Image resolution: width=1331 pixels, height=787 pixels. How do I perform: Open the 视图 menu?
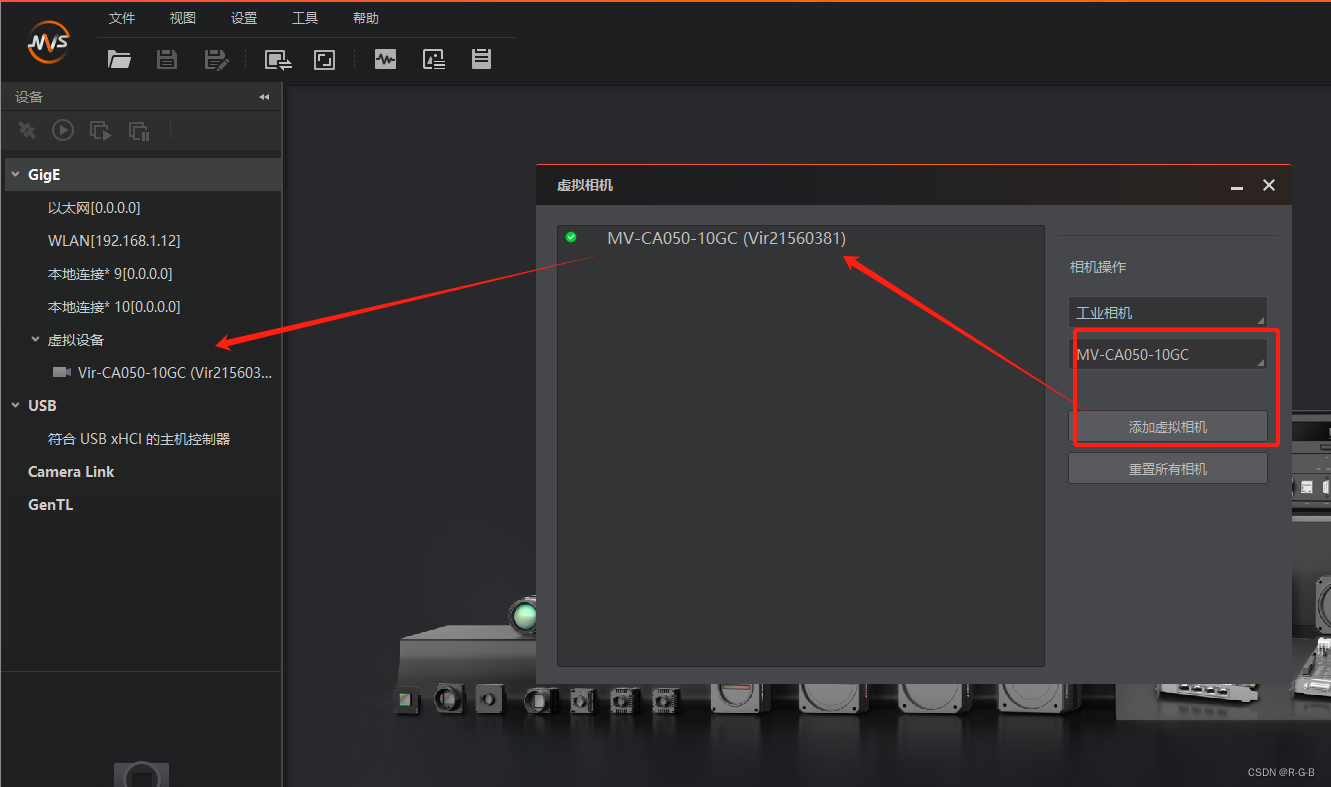183,18
